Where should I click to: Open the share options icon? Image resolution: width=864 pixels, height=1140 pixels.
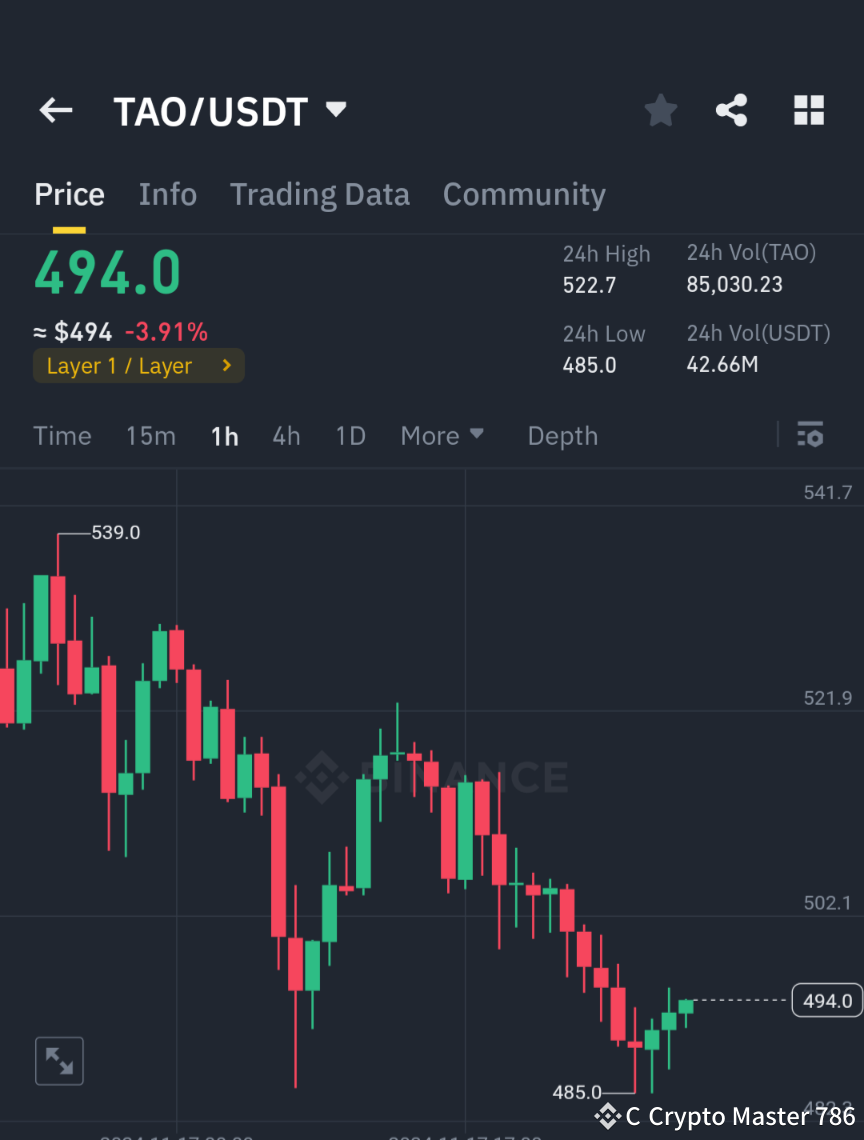click(x=732, y=110)
